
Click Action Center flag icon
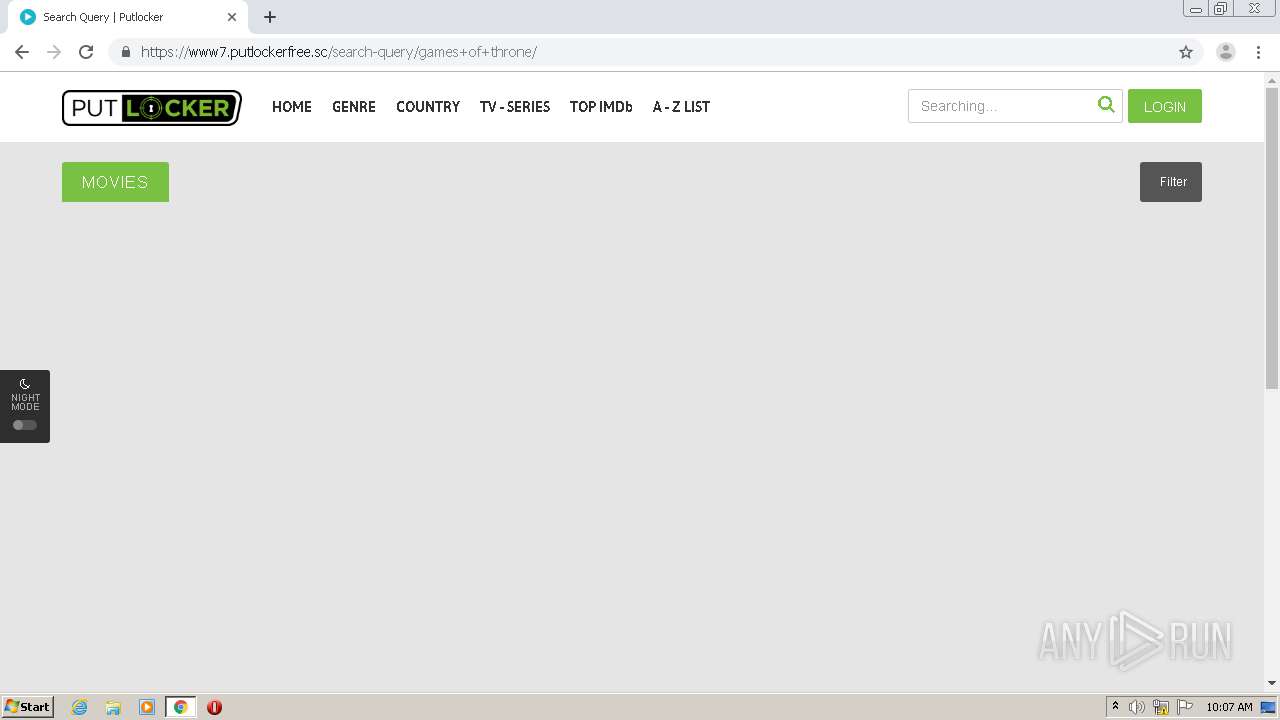(1185, 707)
